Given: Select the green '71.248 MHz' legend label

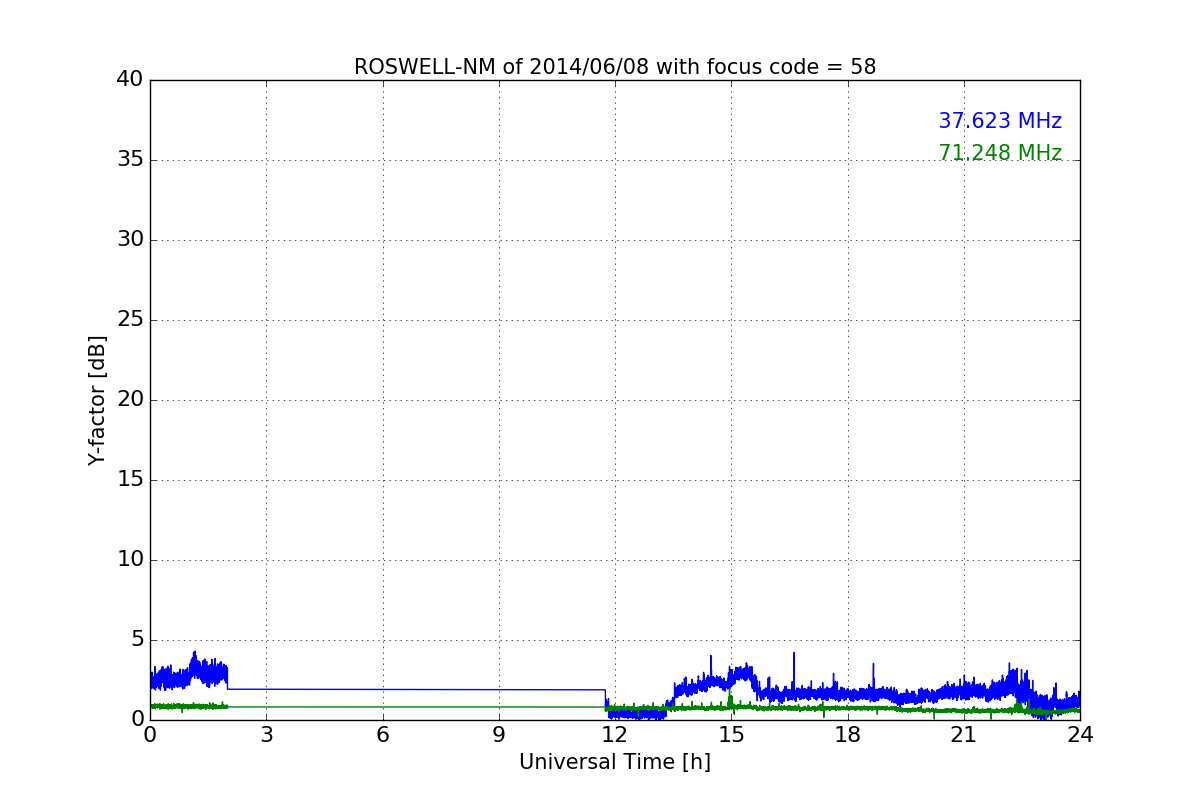Looking at the screenshot, I should (1000, 153).
